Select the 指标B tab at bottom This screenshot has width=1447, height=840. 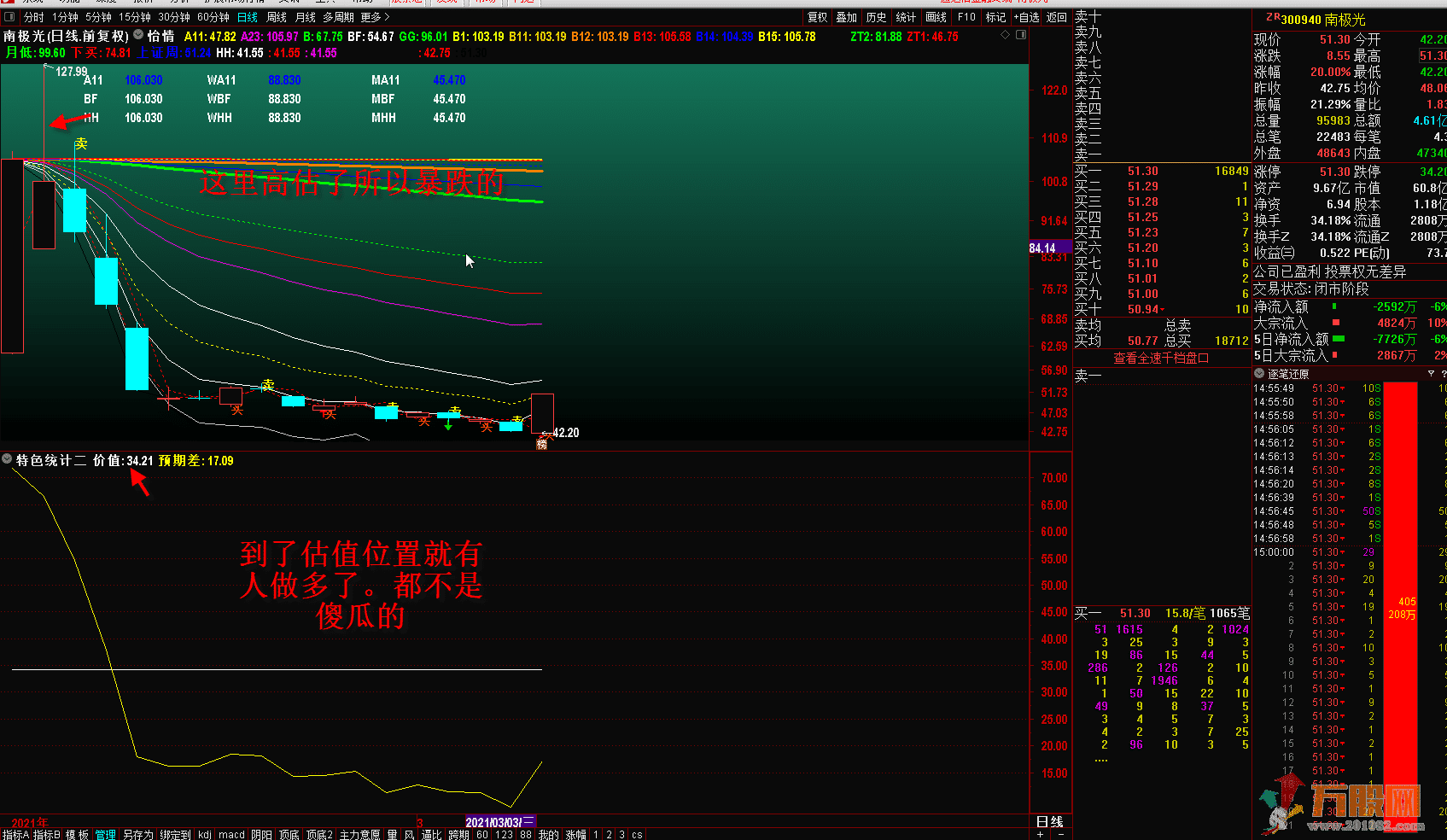coord(47,834)
